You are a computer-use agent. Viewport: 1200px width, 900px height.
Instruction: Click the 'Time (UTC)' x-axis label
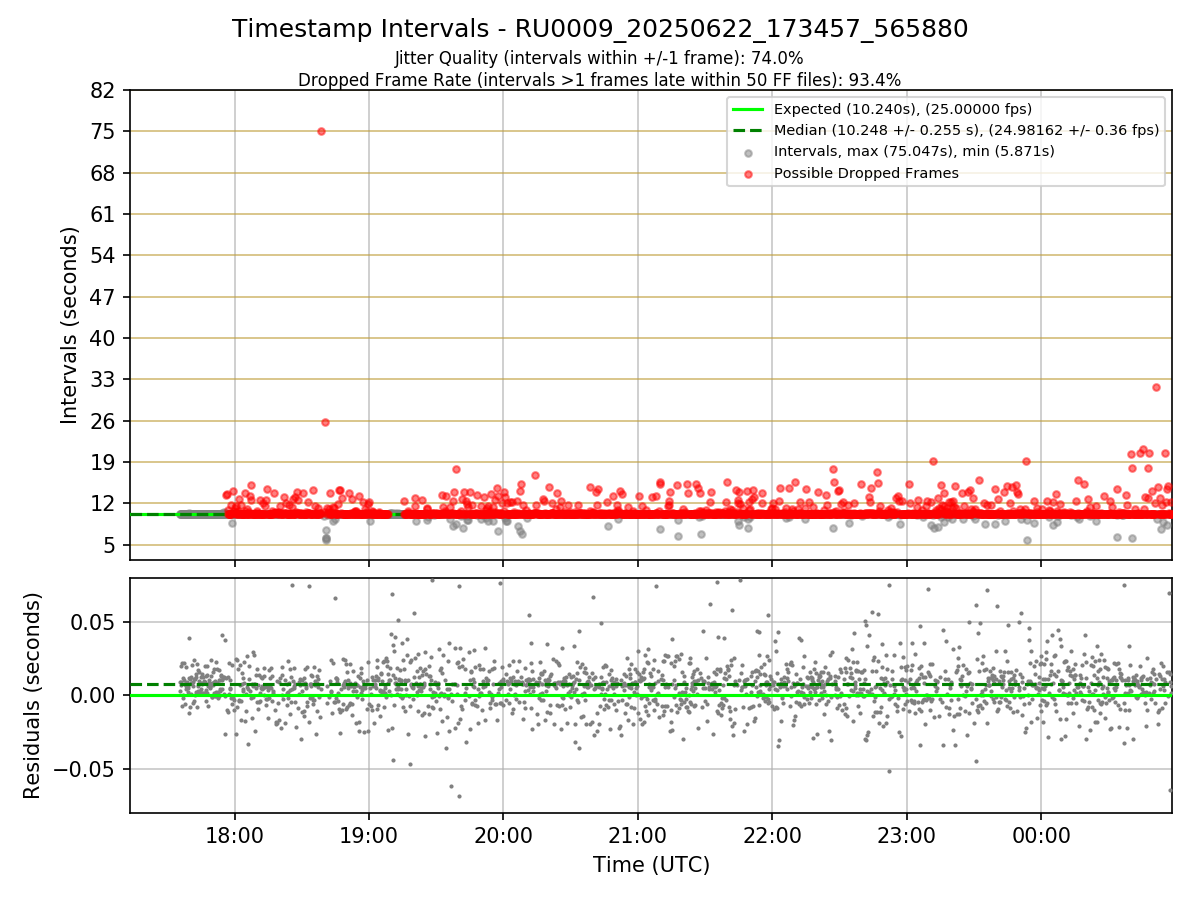[x=651, y=865]
